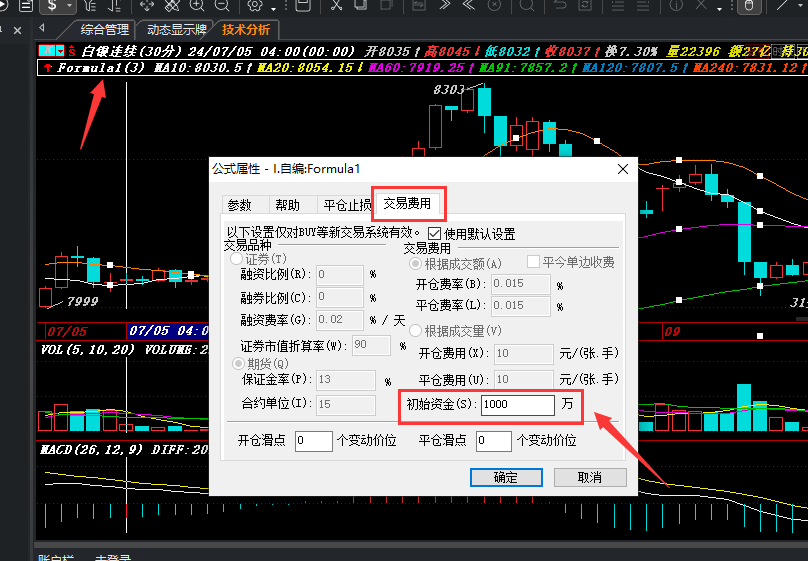Expand the cyan dropdown before 白银连续
The width and height of the screenshot is (808, 561).
pyautogui.click(x=60, y=50)
